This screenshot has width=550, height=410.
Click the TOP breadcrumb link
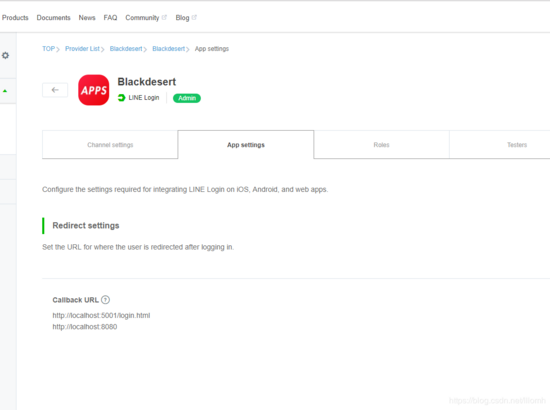pyautogui.click(x=48, y=49)
